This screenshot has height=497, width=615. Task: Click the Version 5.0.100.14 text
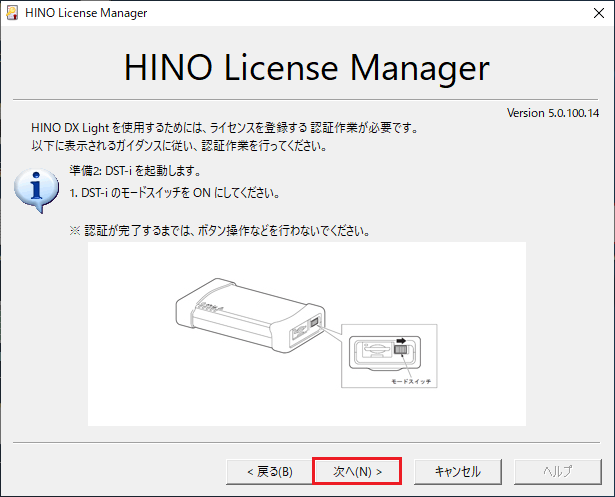click(x=553, y=113)
